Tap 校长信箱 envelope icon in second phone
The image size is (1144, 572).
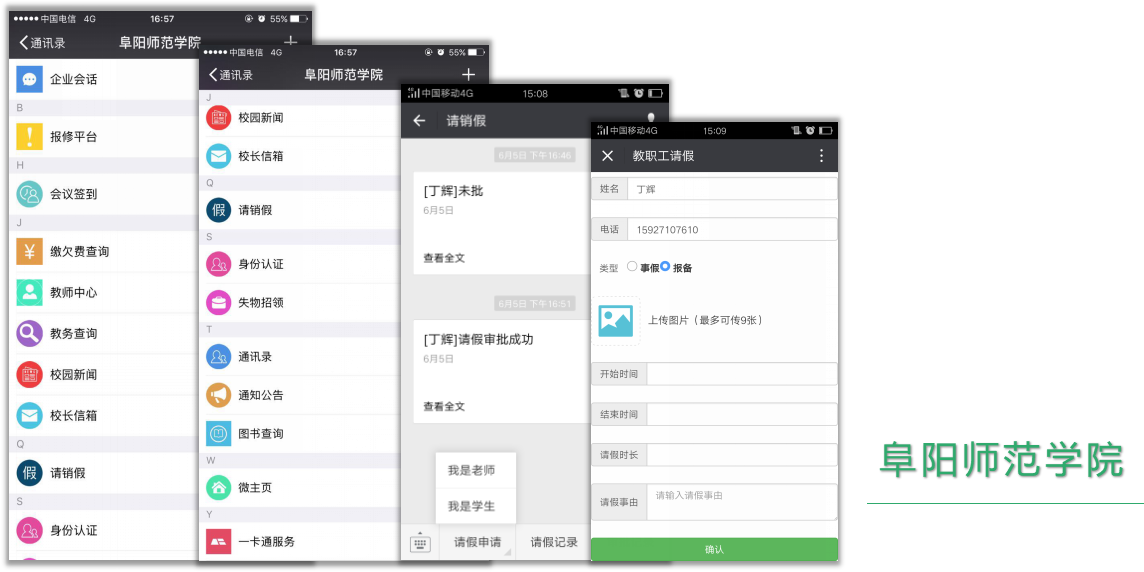point(218,156)
